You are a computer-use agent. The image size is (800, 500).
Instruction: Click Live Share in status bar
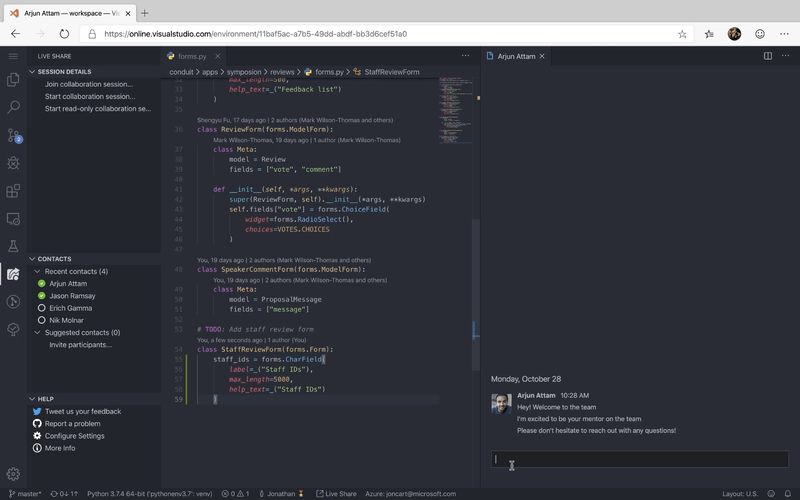[336, 494]
